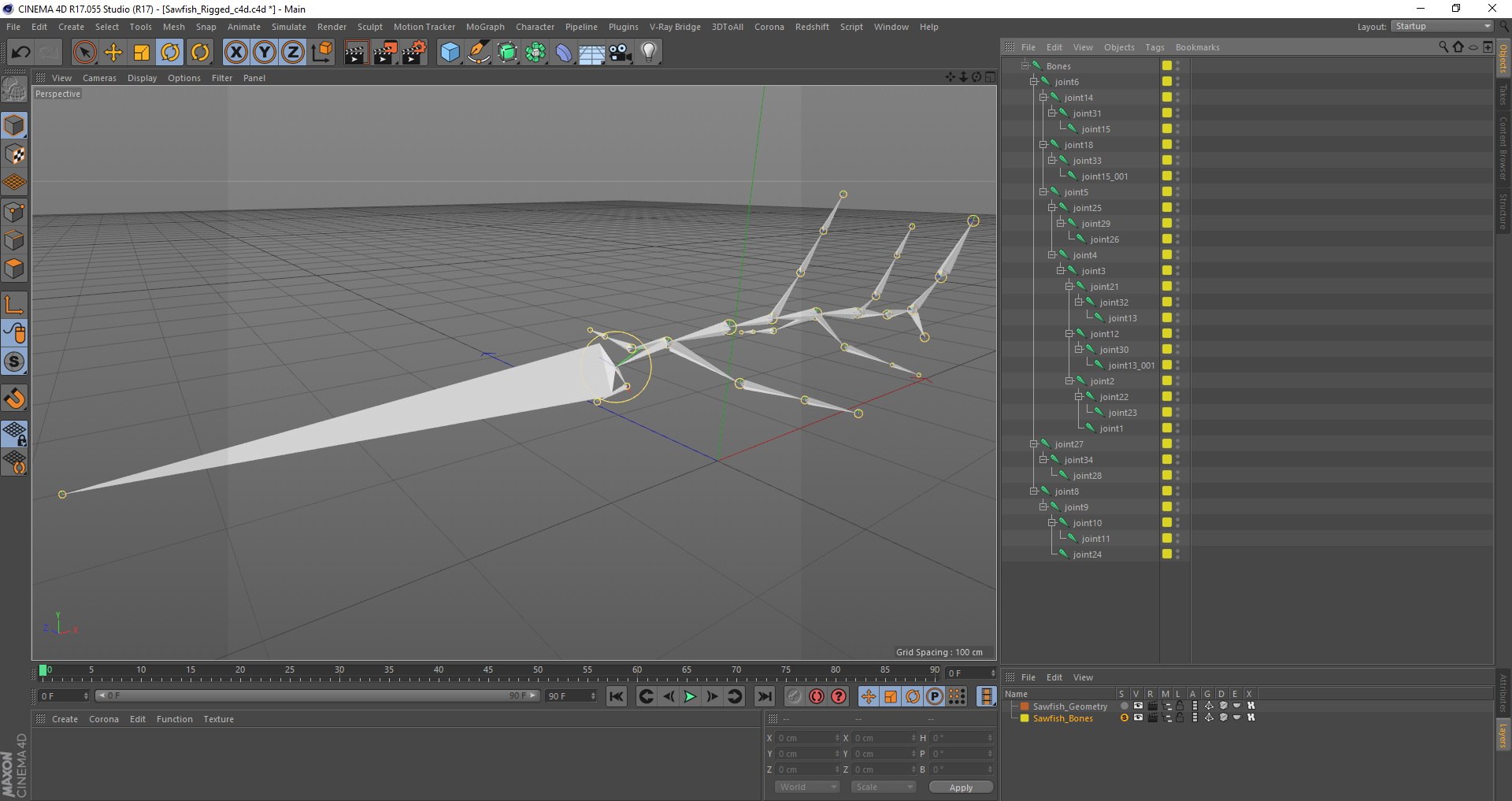Viewport: 1512px width, 801px height.
Task: Click the Floor environment icon
Action: (x=592, y=53)
